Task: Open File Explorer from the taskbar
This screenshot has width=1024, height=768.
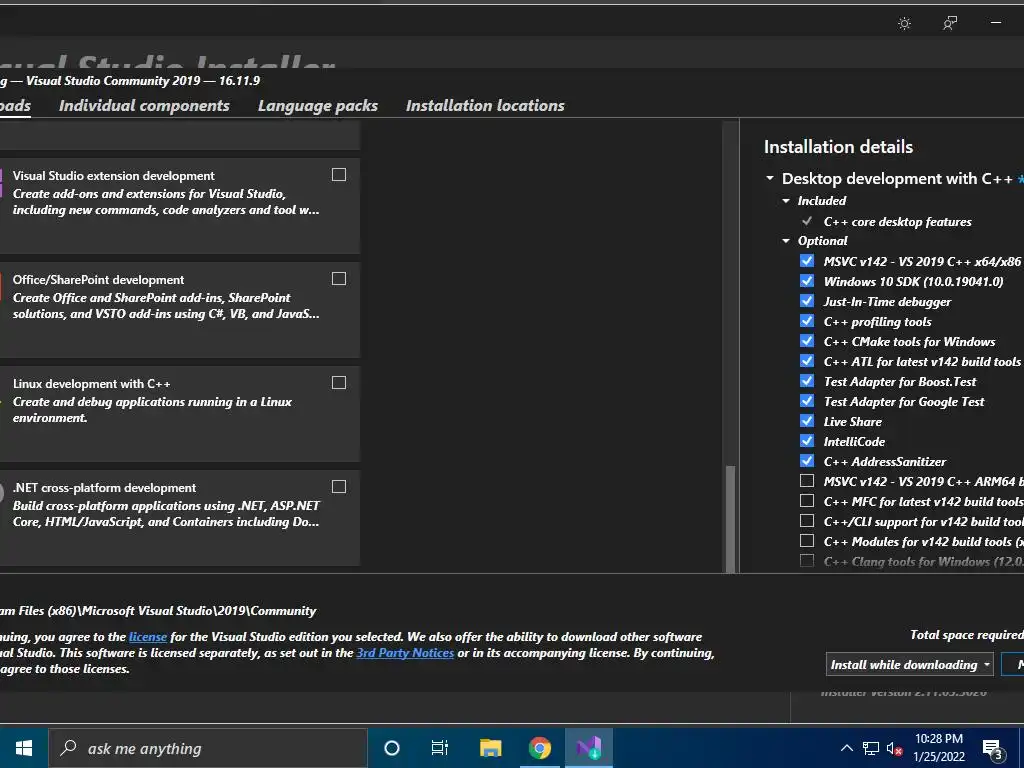Action: point(490,748)
